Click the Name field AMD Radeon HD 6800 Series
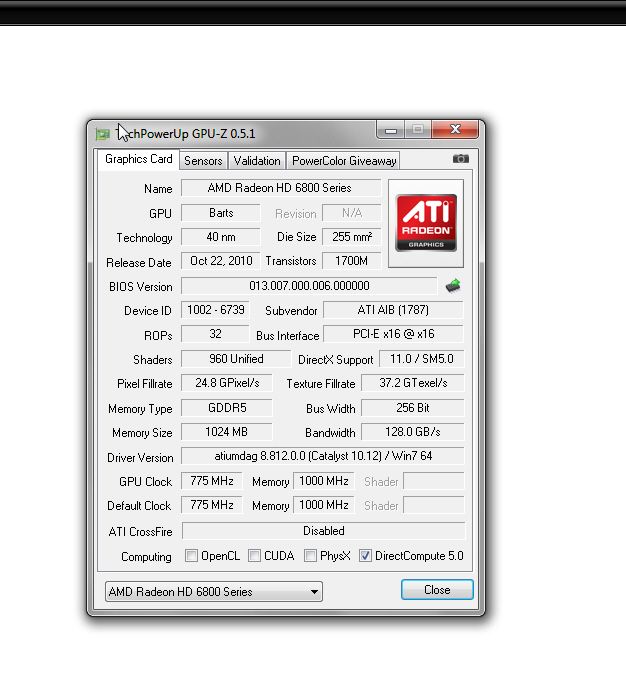Image resolution: width=626 pixels, height=693 pixels. (x=281, y=188)
